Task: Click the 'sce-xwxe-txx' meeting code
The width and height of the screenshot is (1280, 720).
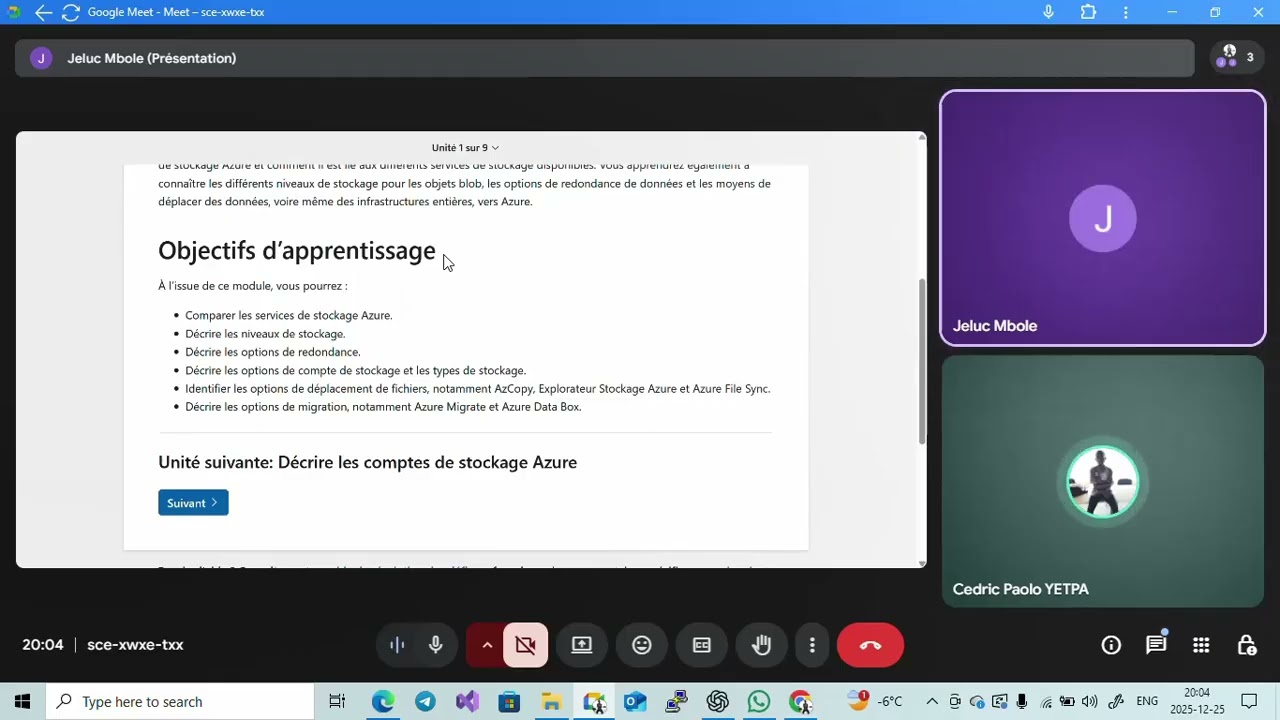Action: (x=135, y=645)
